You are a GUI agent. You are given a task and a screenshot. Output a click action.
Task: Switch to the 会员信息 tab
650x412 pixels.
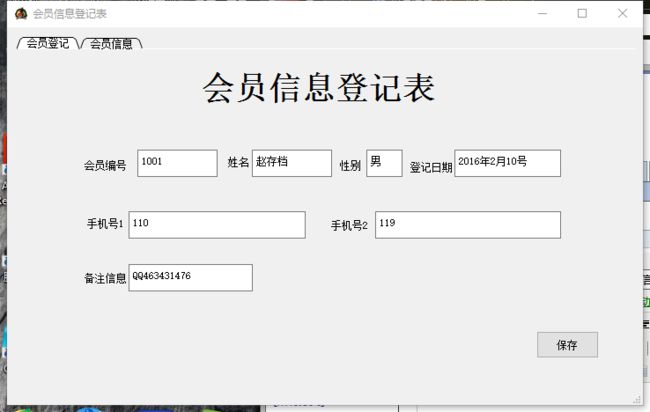[x=111, y=44]
